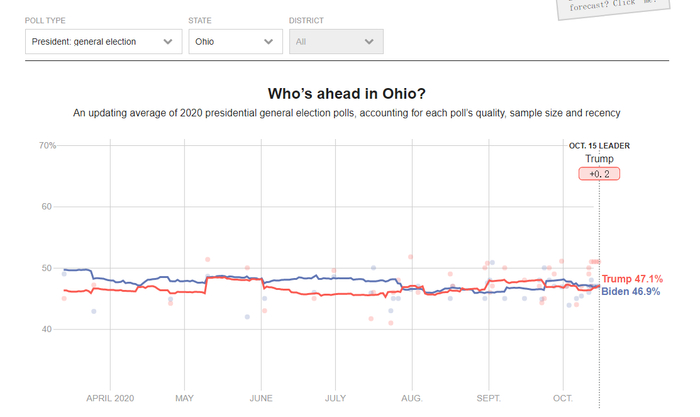Image resolution: width=700 pixels, height=417 pixels.
Task: Open the District 'All' dropdown
Action: 335,42
